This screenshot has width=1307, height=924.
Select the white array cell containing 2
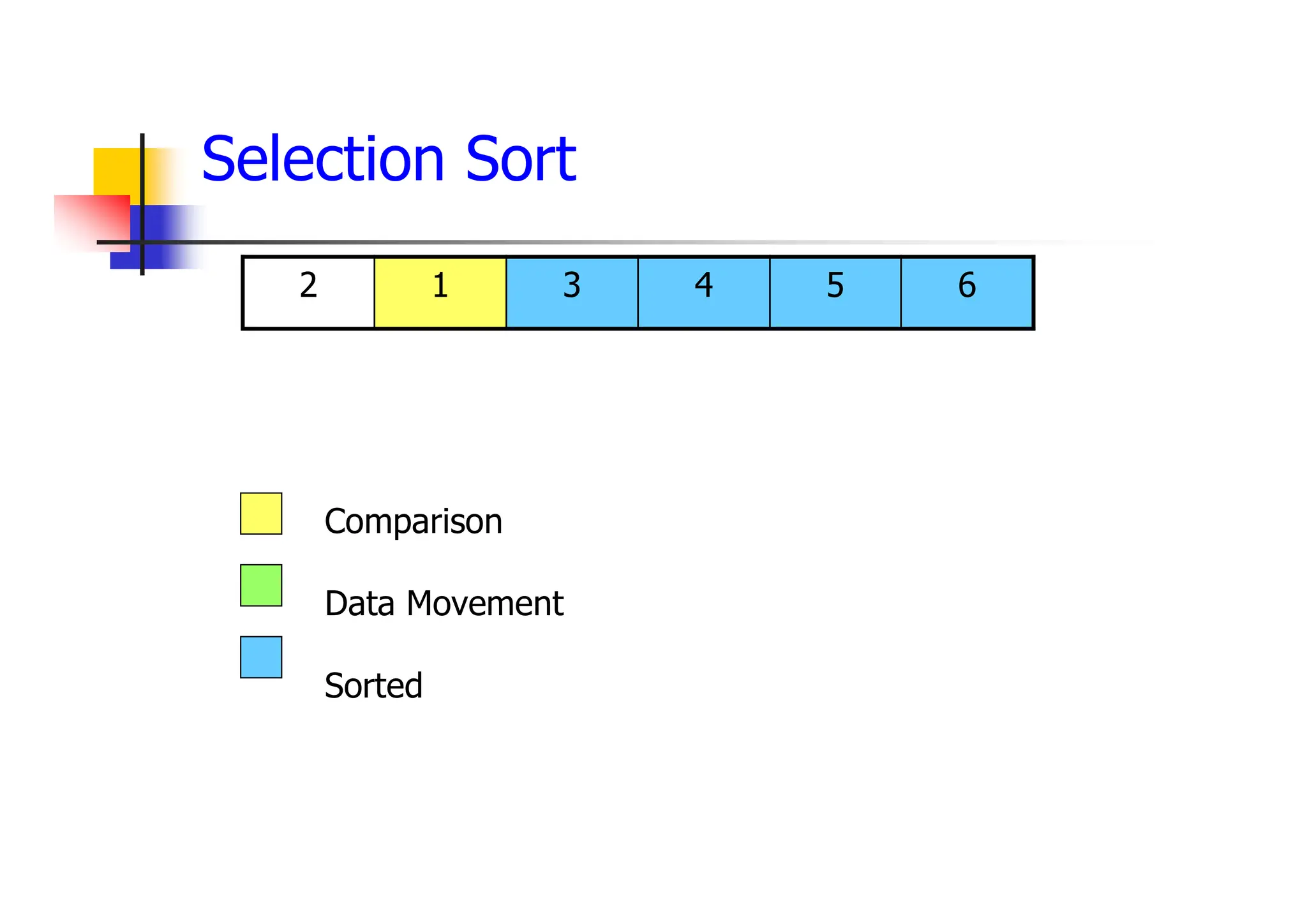coord(309,292)
